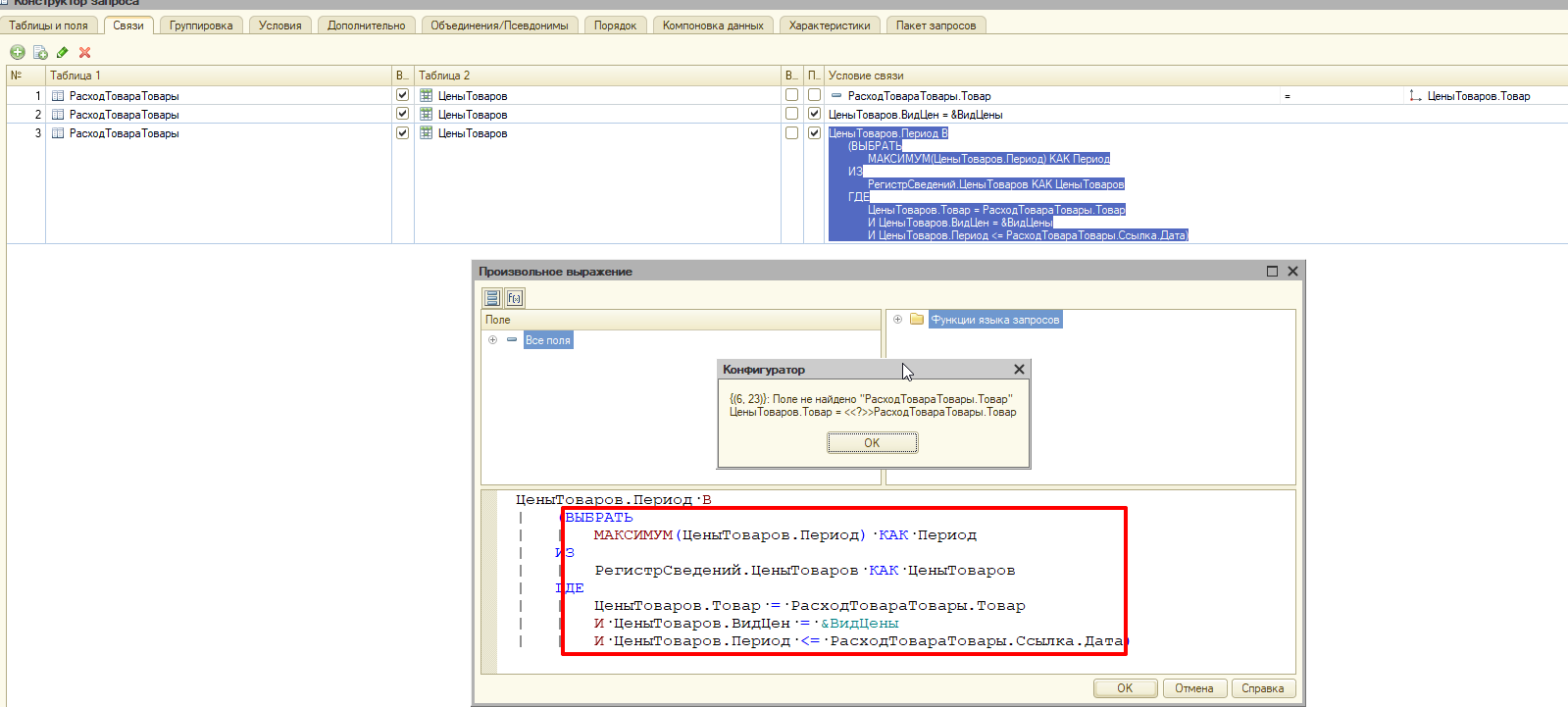Click OK in the Конфигуратор error box

pyautogui.click(x=872, y=443)
